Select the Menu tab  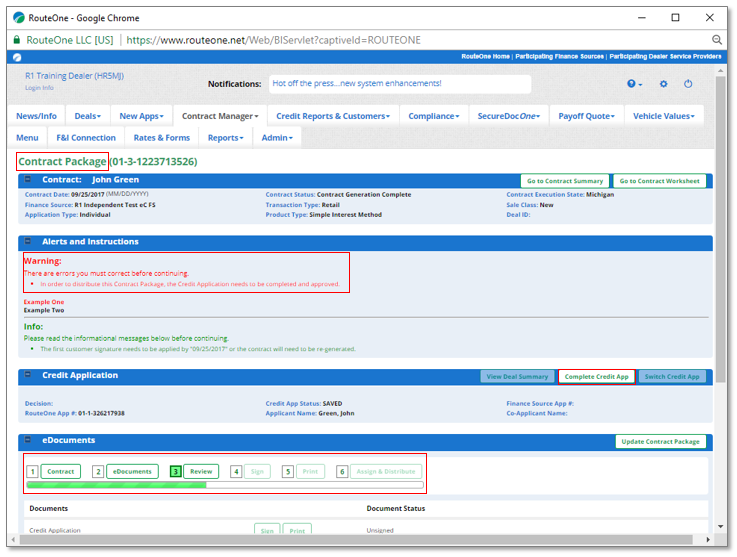click(x=27, y=138)
